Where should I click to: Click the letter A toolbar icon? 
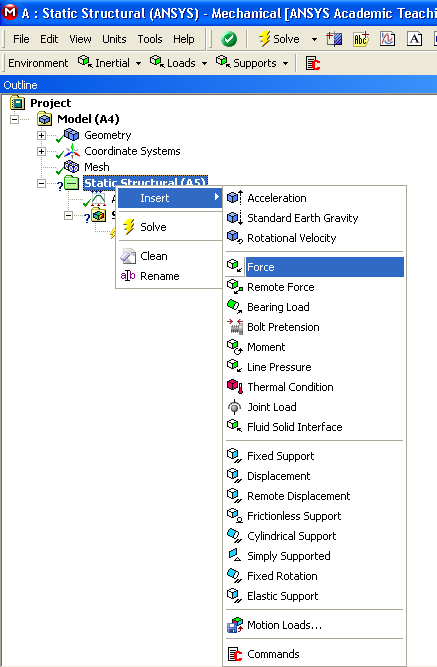click(x=414, y=39)
